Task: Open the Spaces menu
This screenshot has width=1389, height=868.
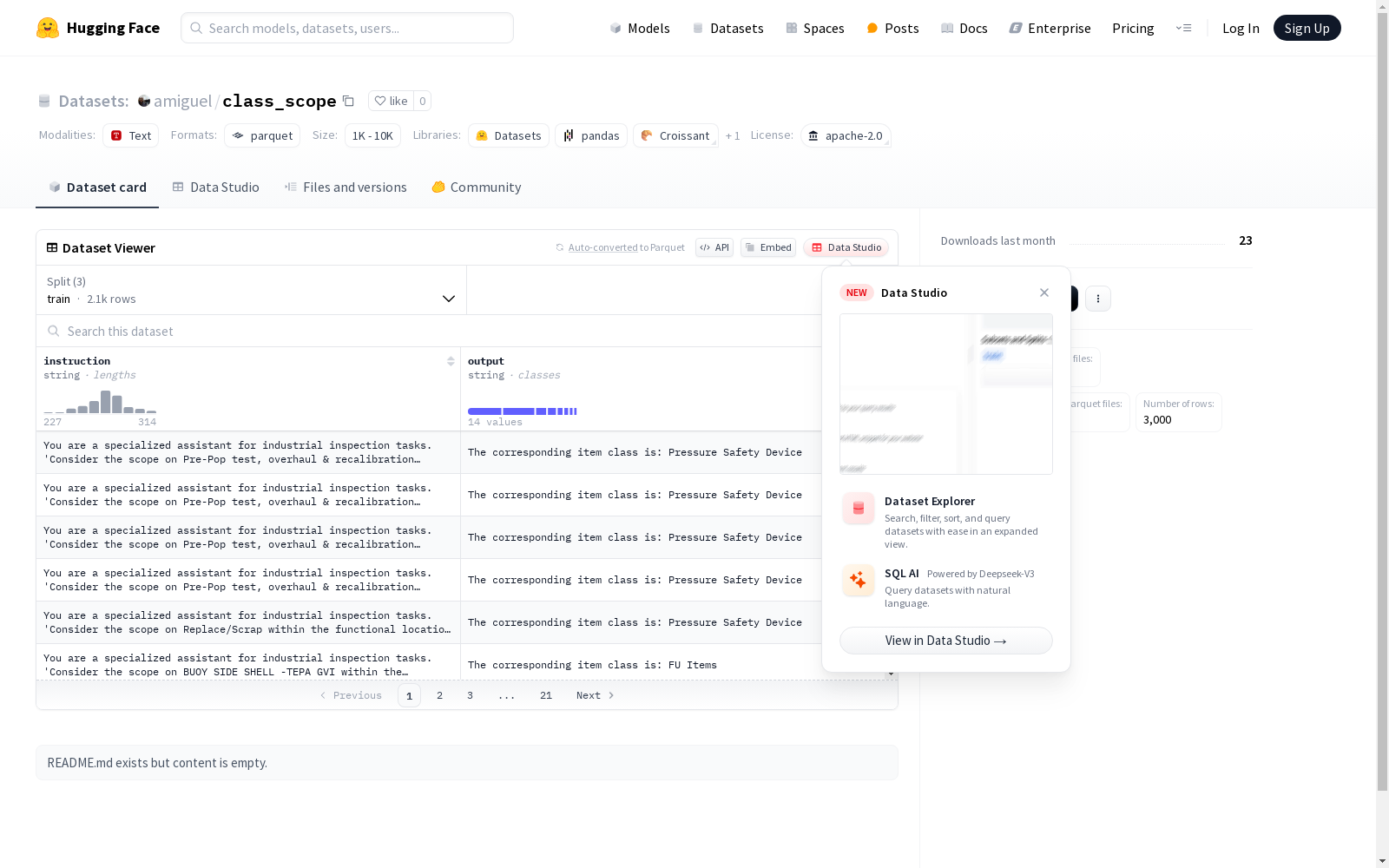Action: (815, 28)
